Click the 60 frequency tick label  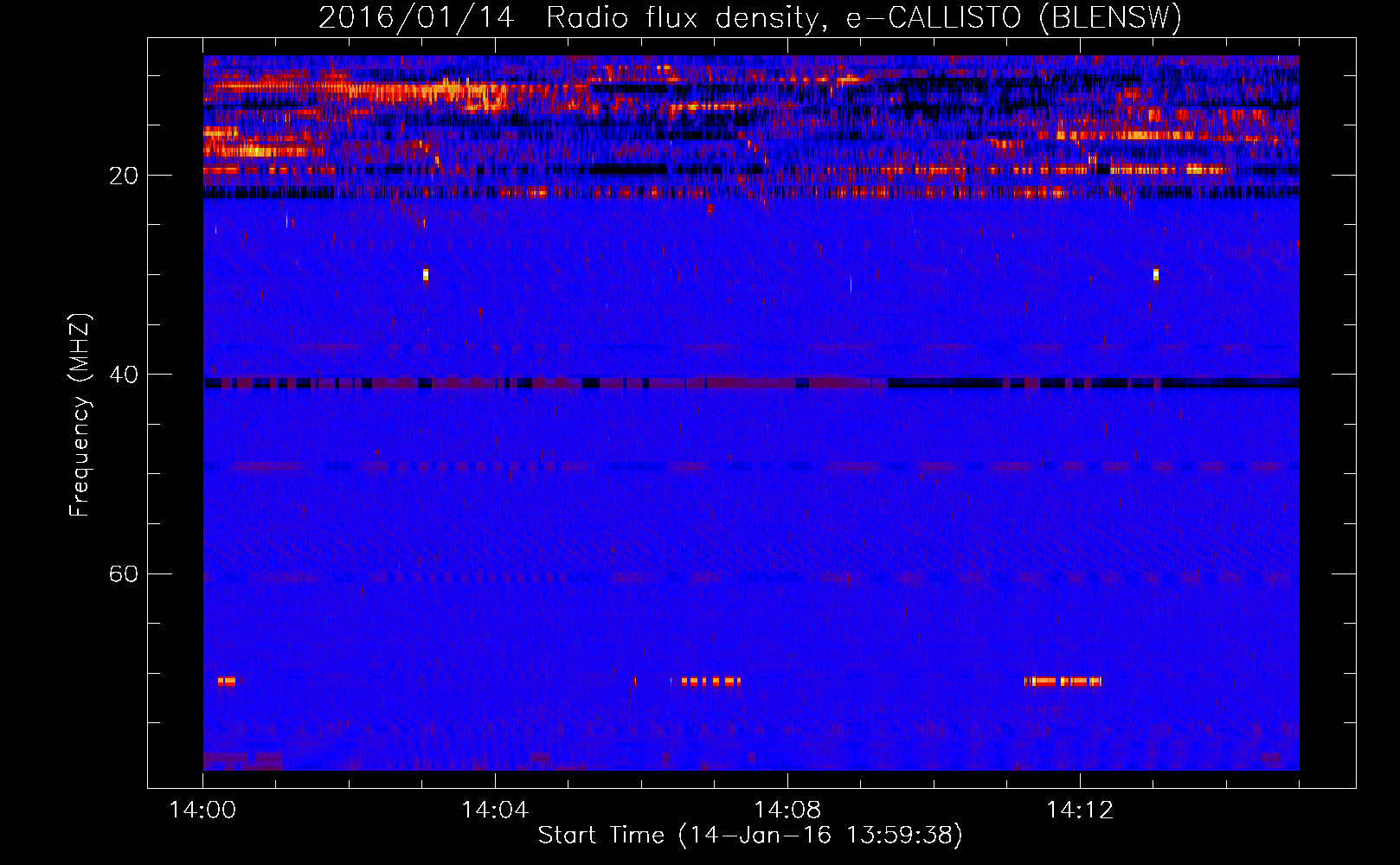(x=123, y=573)
